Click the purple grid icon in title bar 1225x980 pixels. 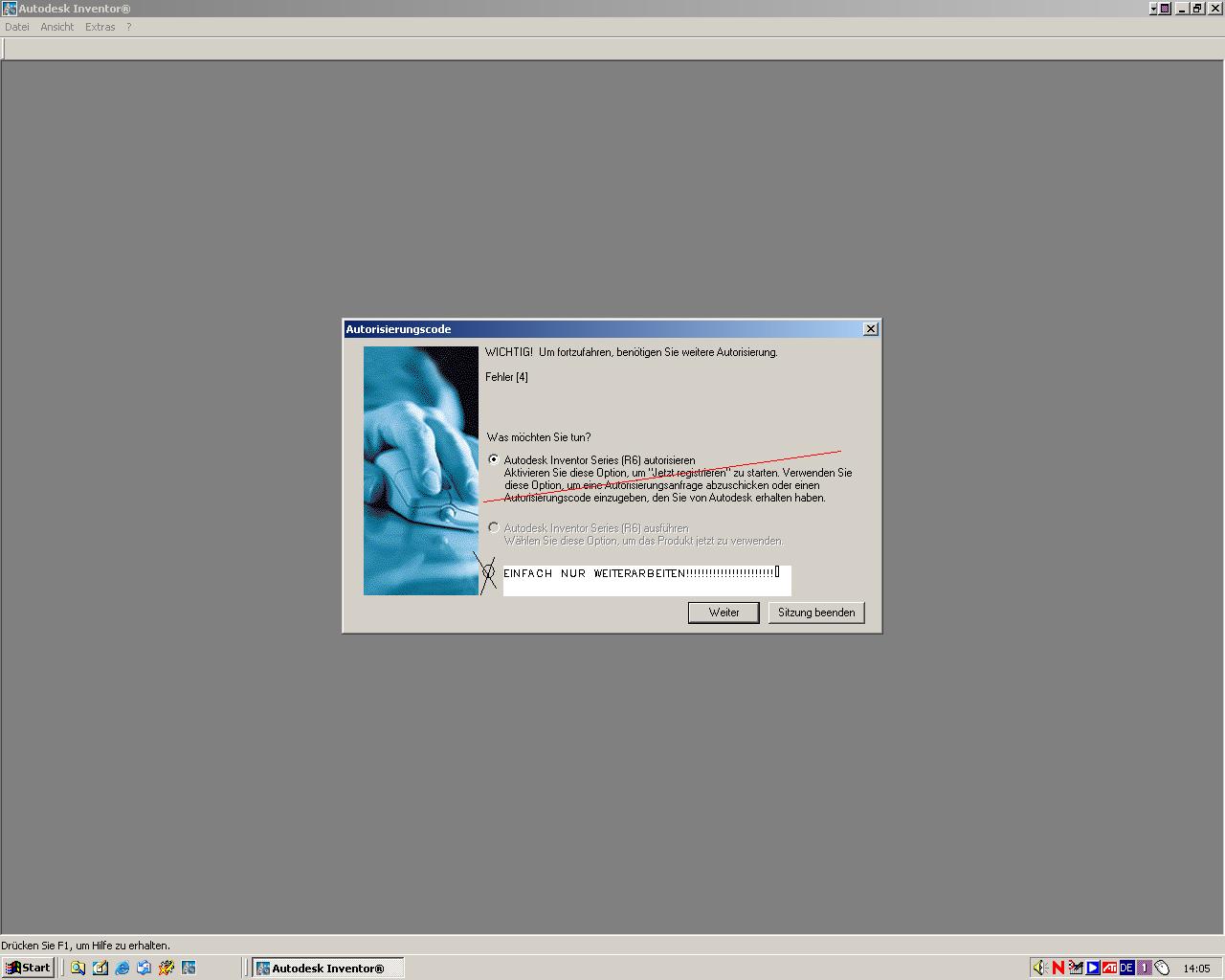coord(1166,9)
